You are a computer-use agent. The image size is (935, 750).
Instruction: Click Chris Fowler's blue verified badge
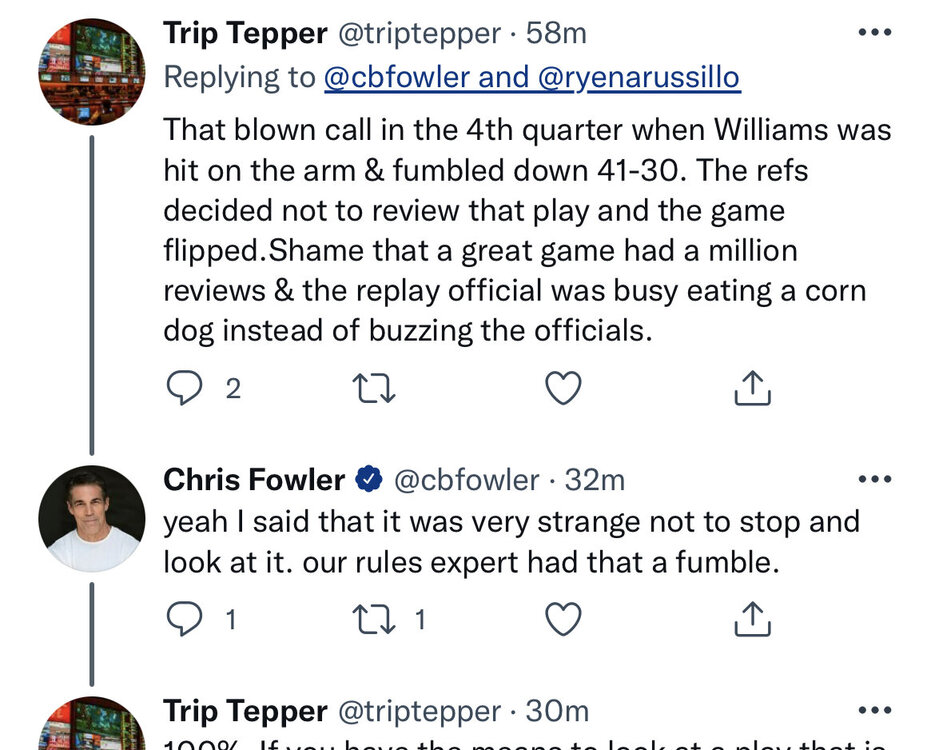(x=370, y=480)
